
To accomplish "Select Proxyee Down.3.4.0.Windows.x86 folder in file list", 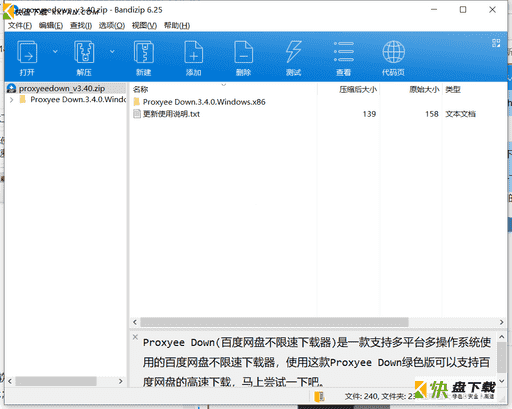I will 204,102.
